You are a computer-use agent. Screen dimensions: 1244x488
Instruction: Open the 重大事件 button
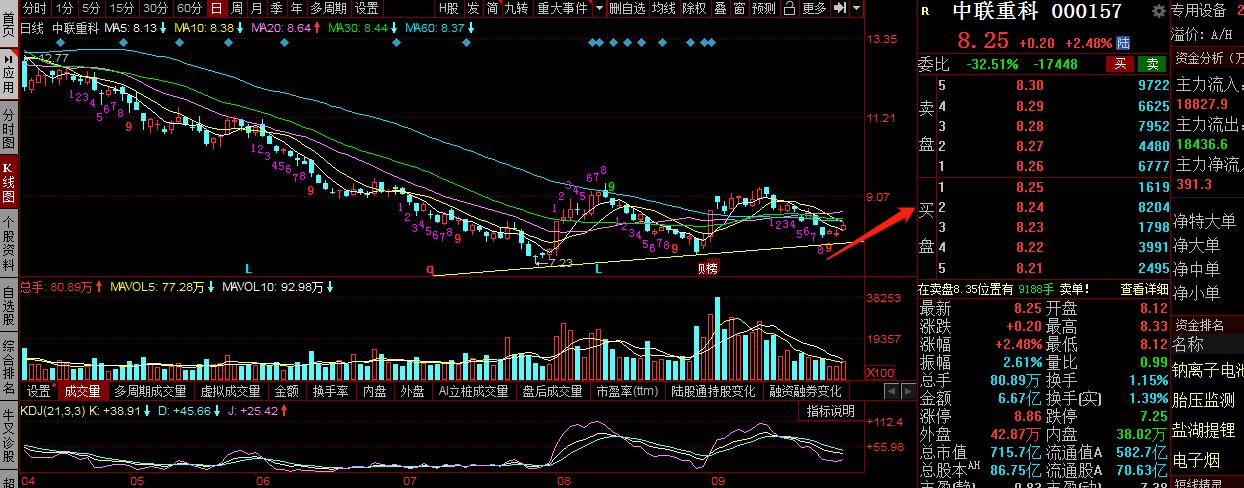562,9
